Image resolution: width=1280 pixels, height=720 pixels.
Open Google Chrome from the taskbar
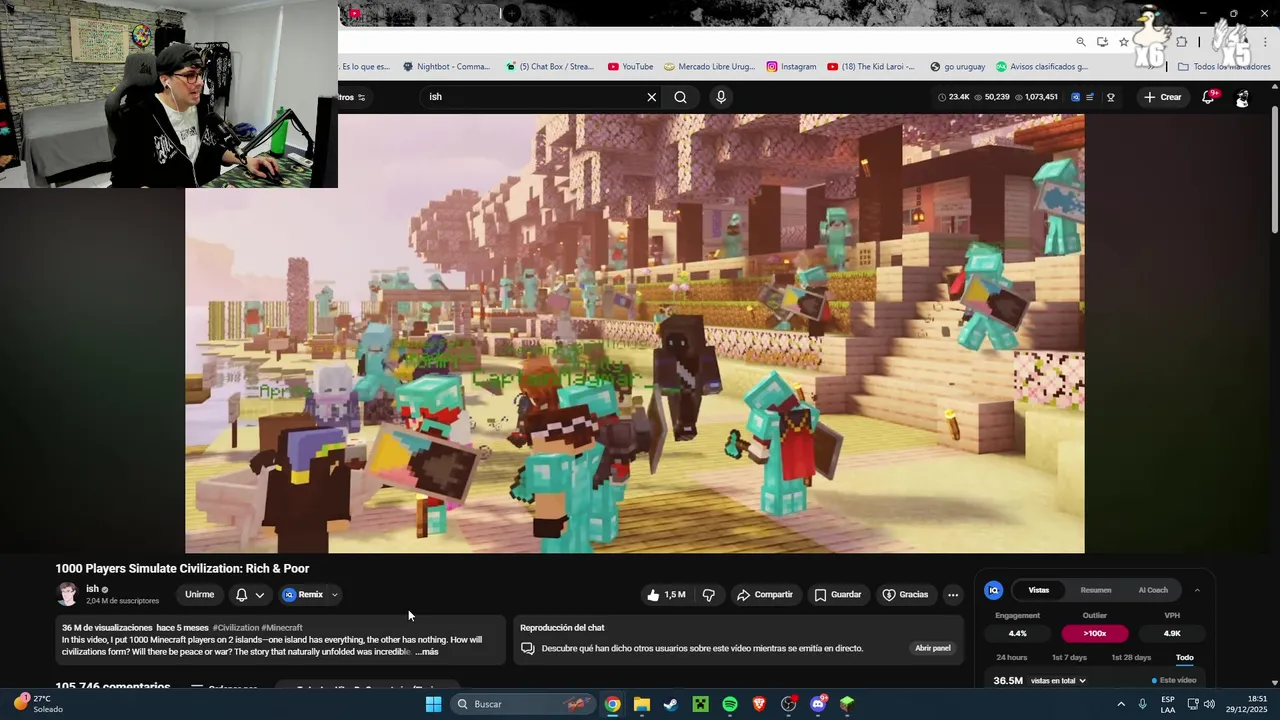coord(612,704)
